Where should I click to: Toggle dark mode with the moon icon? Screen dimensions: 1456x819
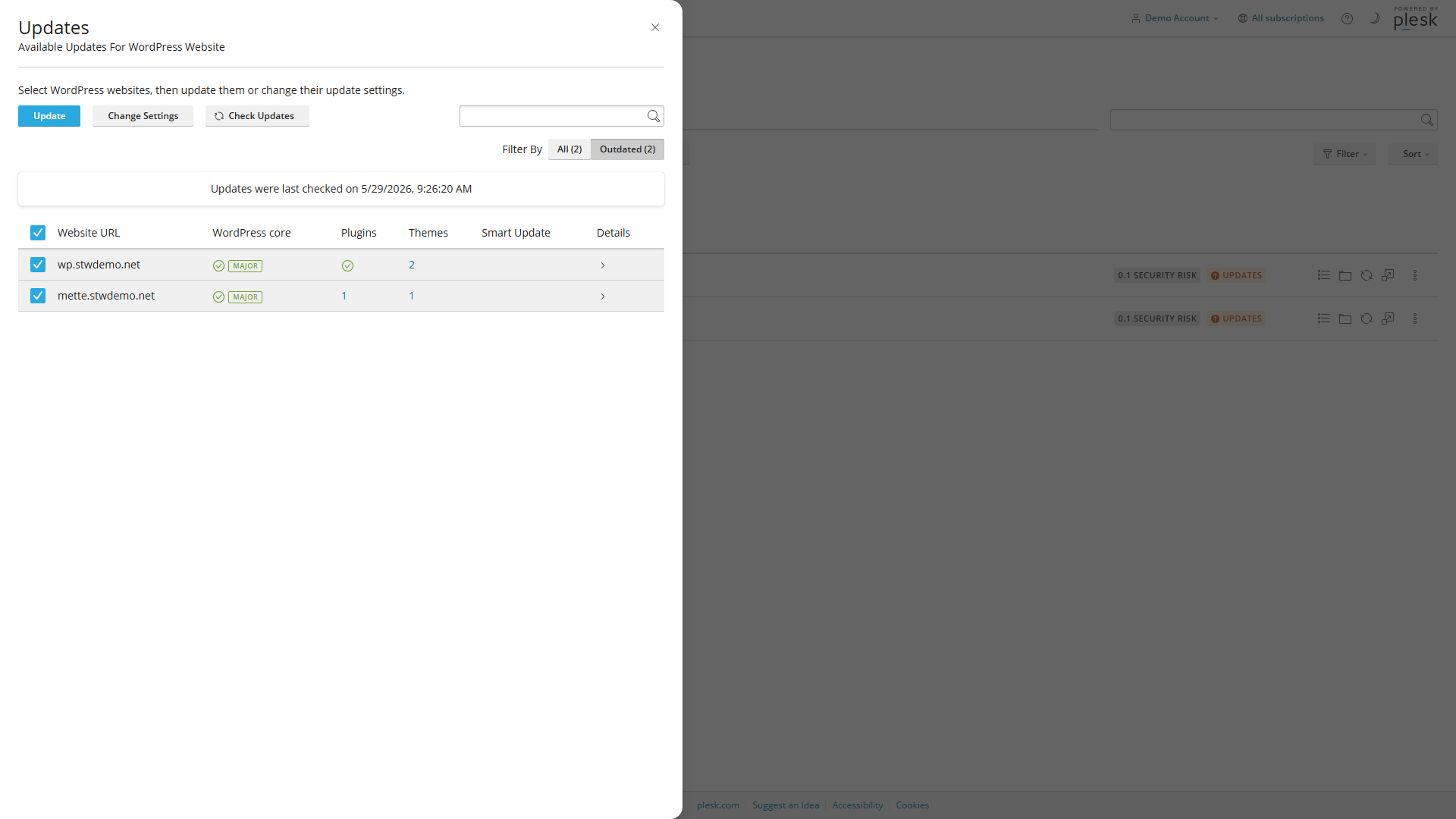(1374, 18)
